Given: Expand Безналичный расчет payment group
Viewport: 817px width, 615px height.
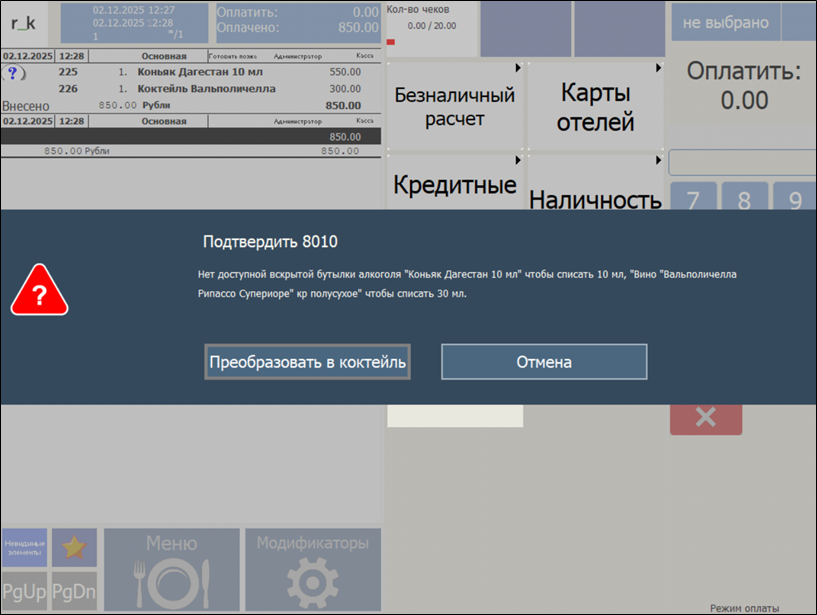Looking at the screenshot, I should point(454,107).
